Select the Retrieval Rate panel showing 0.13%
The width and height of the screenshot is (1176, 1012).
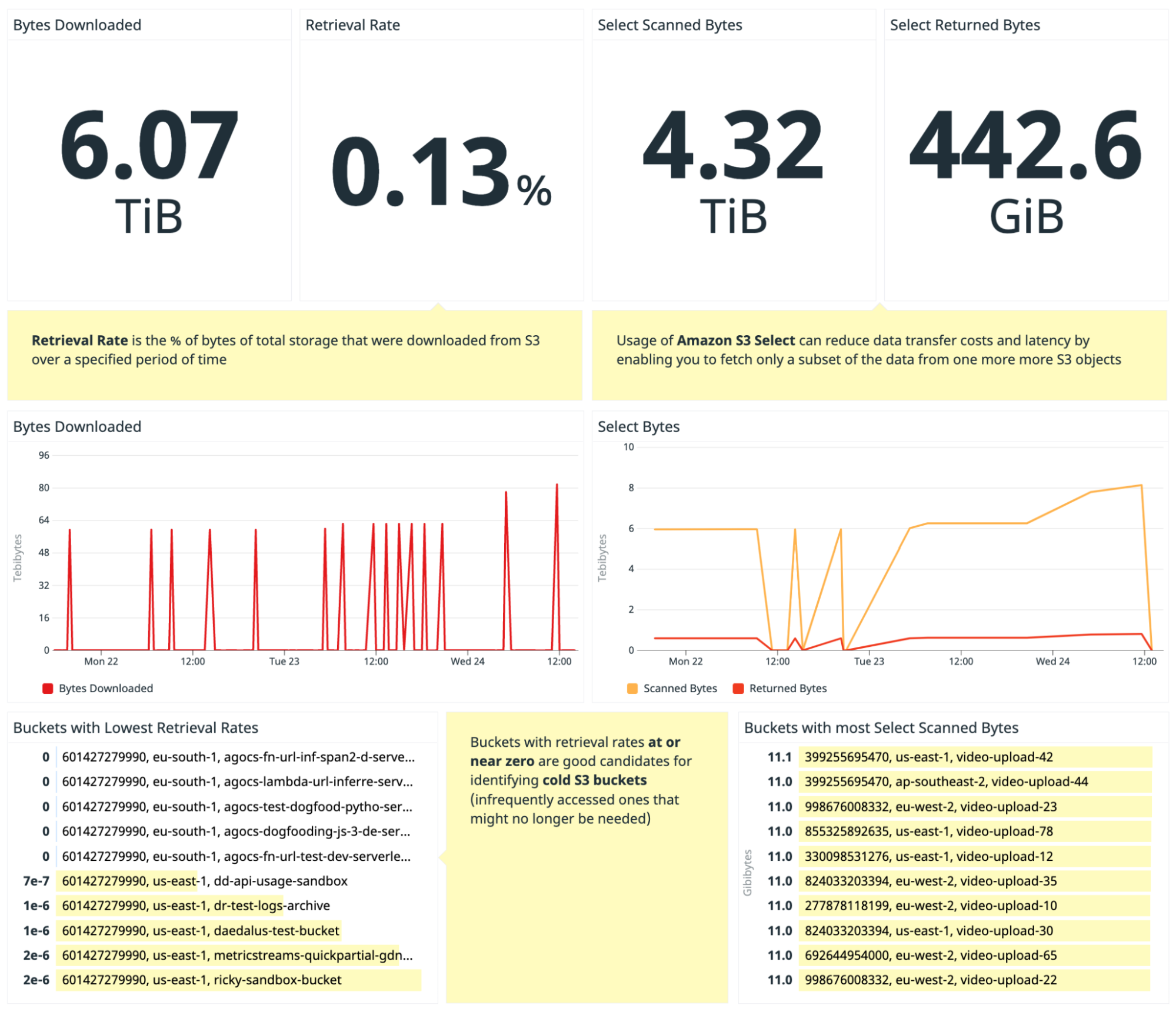coord(441,165)
